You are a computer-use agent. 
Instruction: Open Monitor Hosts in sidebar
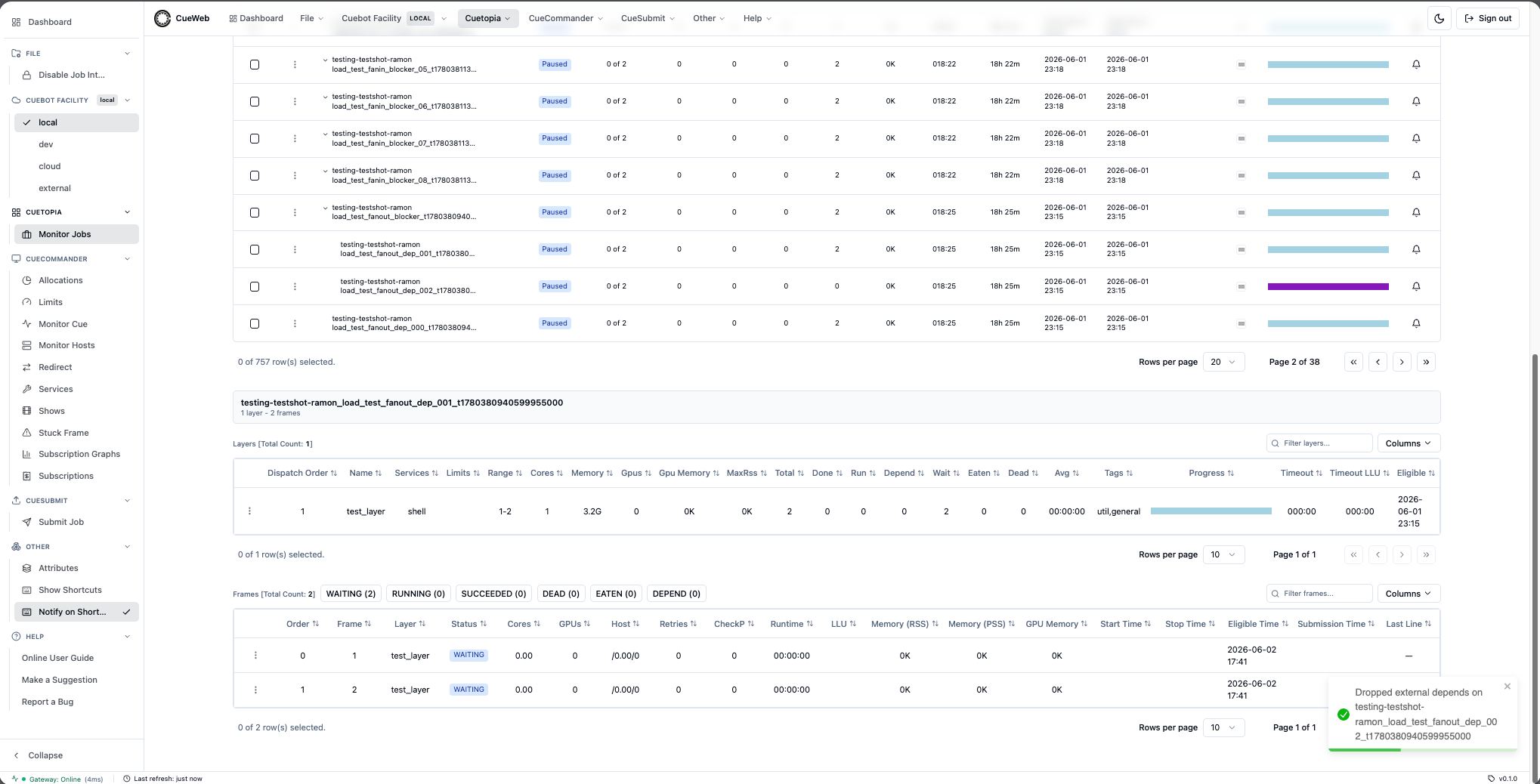[x=66, y=345]
